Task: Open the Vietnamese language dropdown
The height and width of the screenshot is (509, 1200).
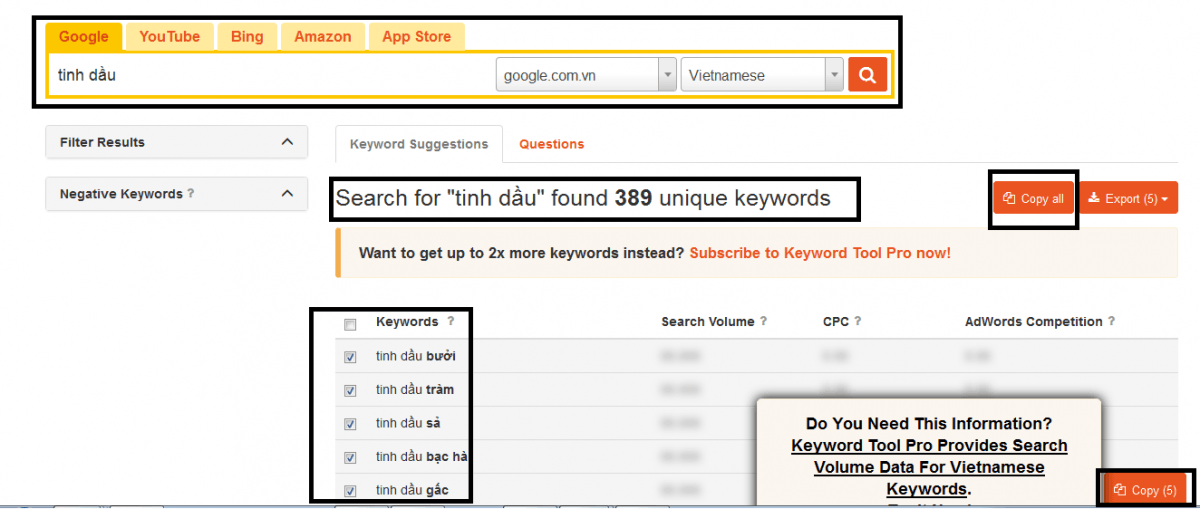Action: click(762, 75)
